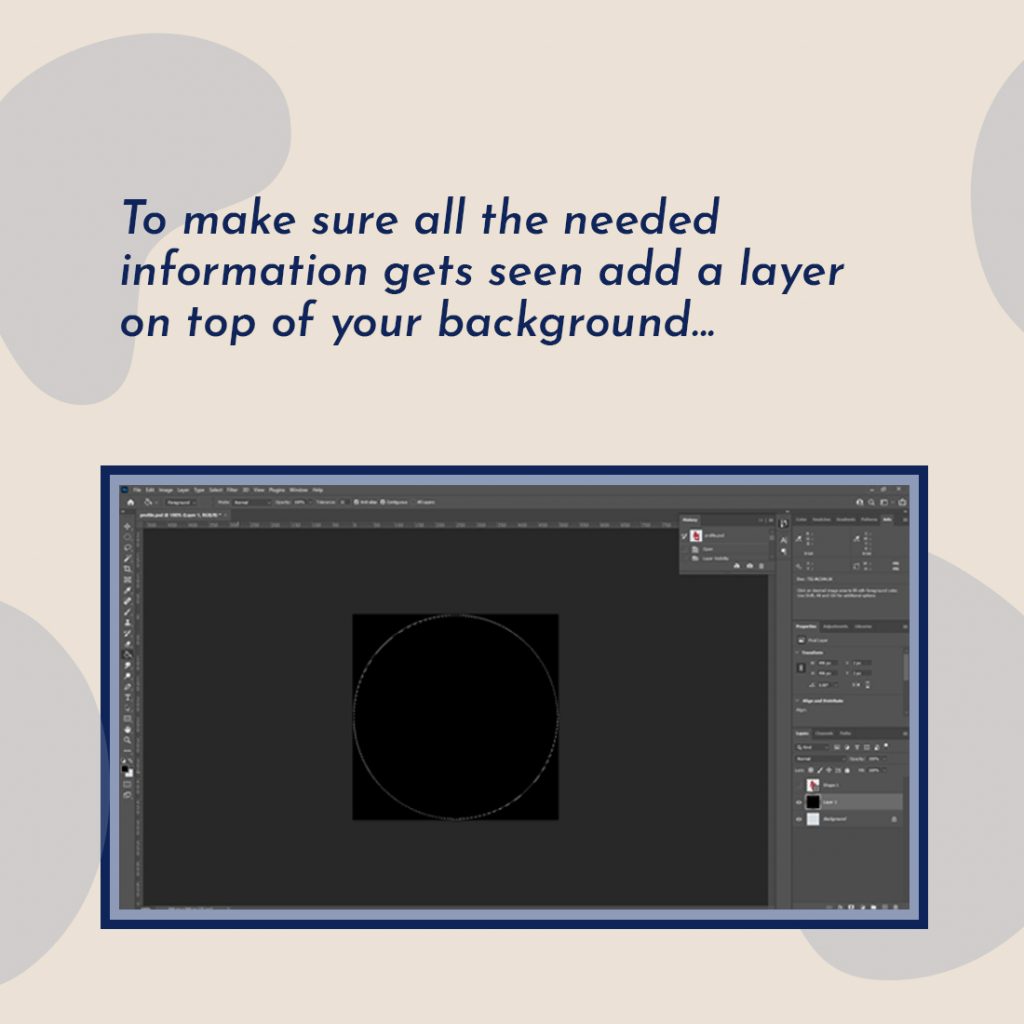Toggle the layer filter on/off switch
The height and width of the screenshot is (1024, 1024).
tap(886, 745)
